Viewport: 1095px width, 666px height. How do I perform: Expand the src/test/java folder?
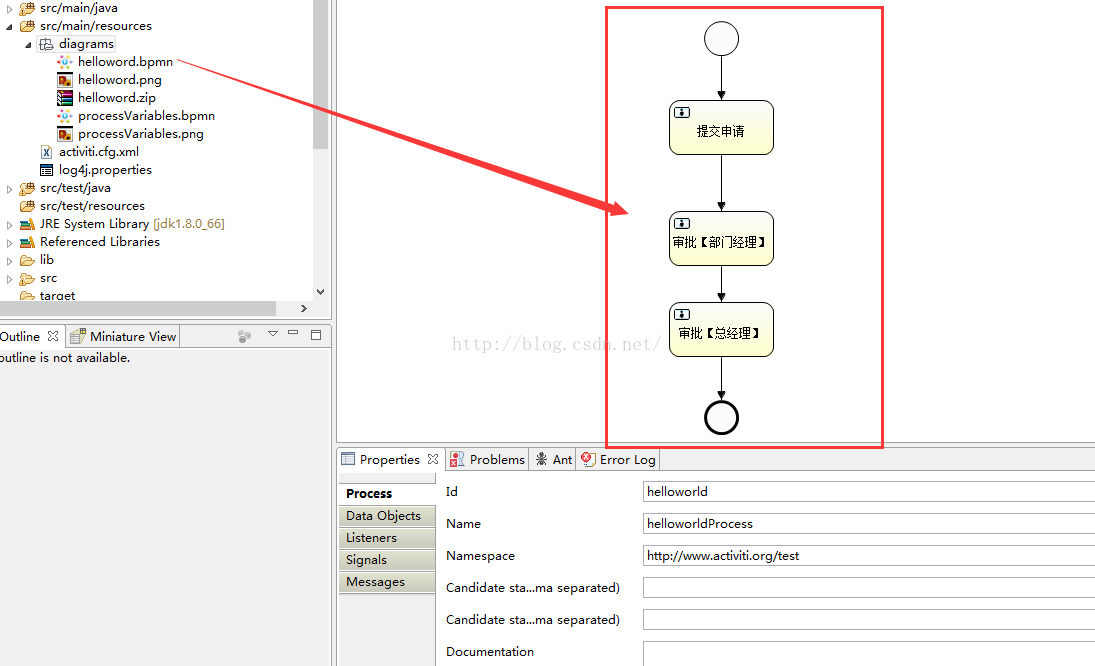tap(9, 188)
